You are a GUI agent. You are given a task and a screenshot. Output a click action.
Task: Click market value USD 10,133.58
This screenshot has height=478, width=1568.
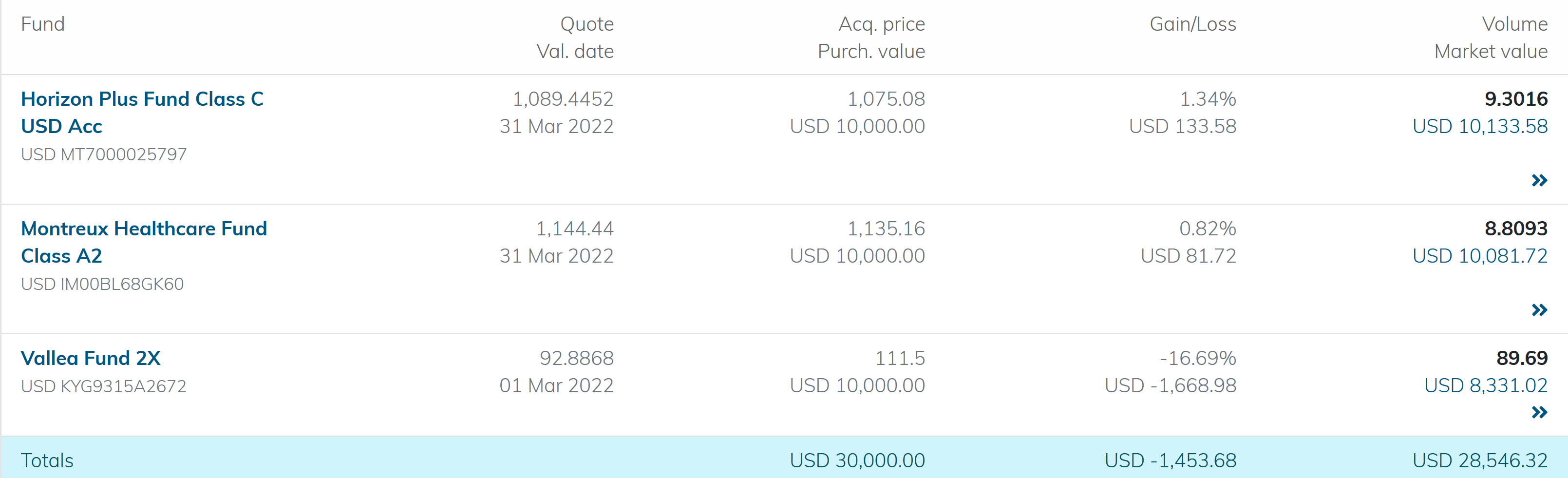click(x=1480, y=126)
